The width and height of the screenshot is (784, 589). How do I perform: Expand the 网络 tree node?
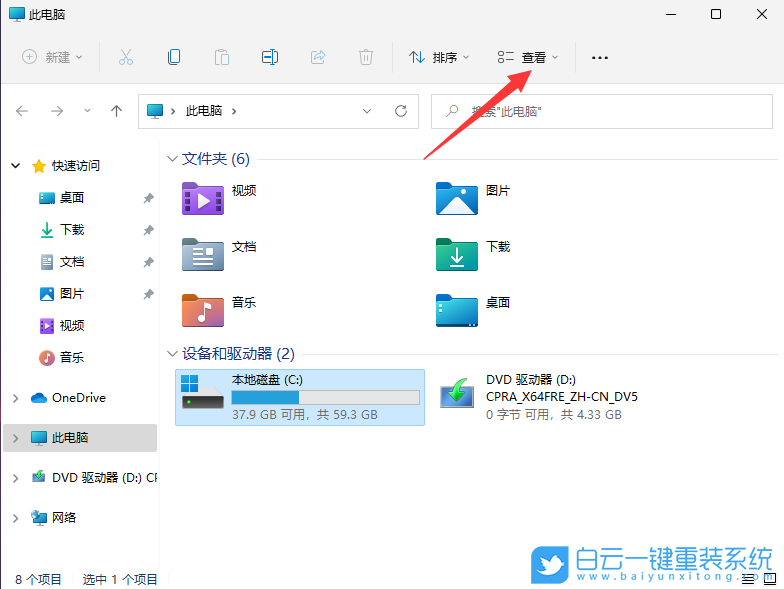pyautogui.click(x=16, y=518)
